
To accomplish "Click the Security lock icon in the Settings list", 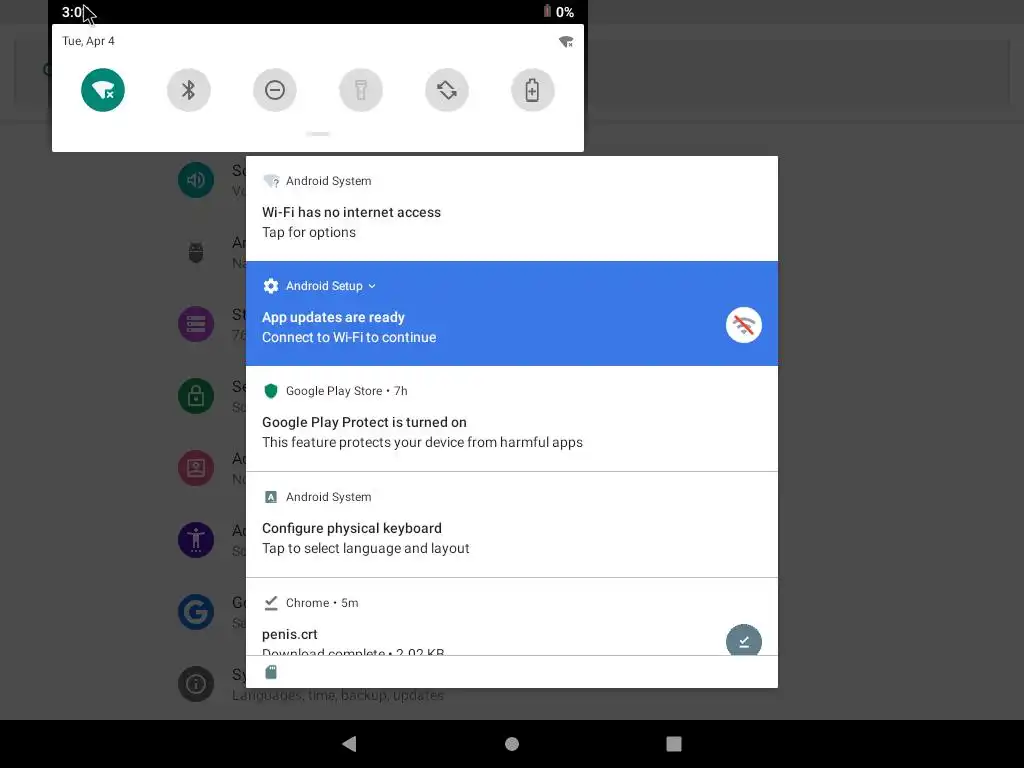I will [196, 396].
